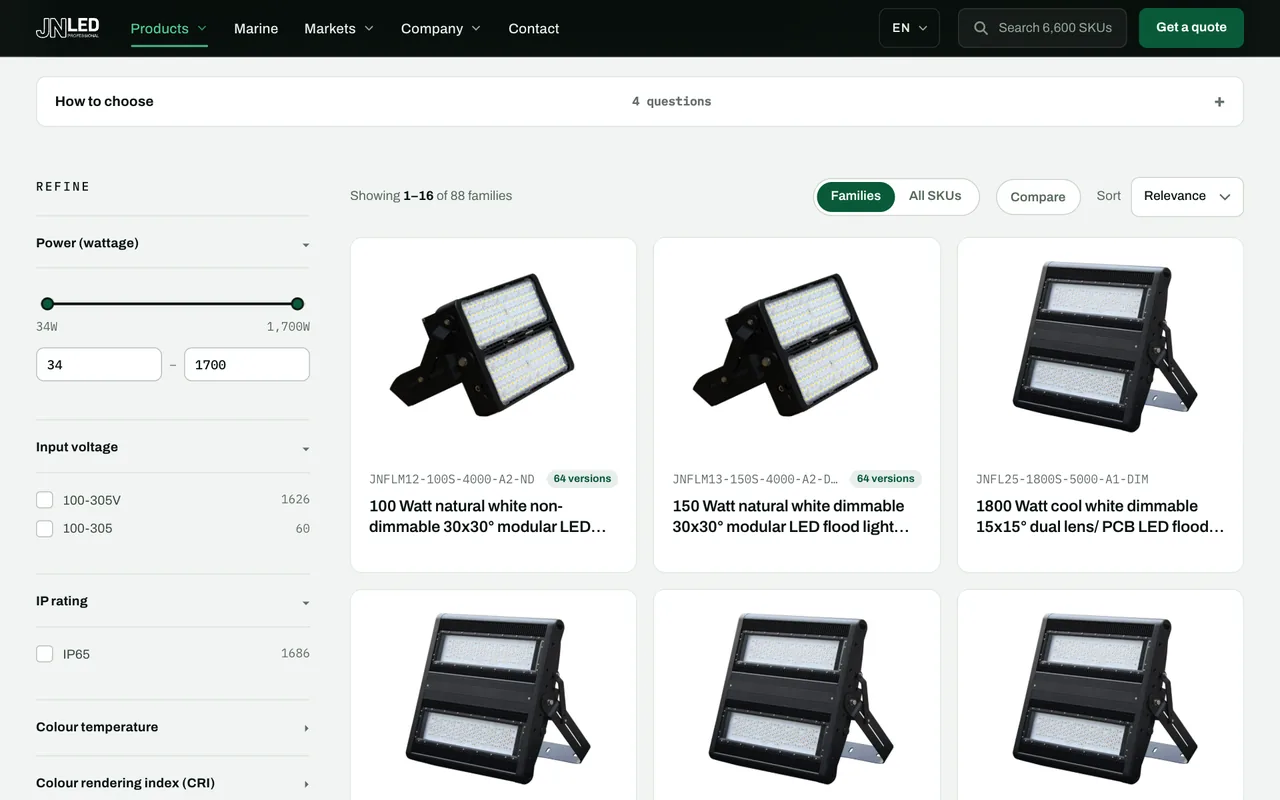
Task: Open the Relevance sort dropdown
Action: (1187, 197)
